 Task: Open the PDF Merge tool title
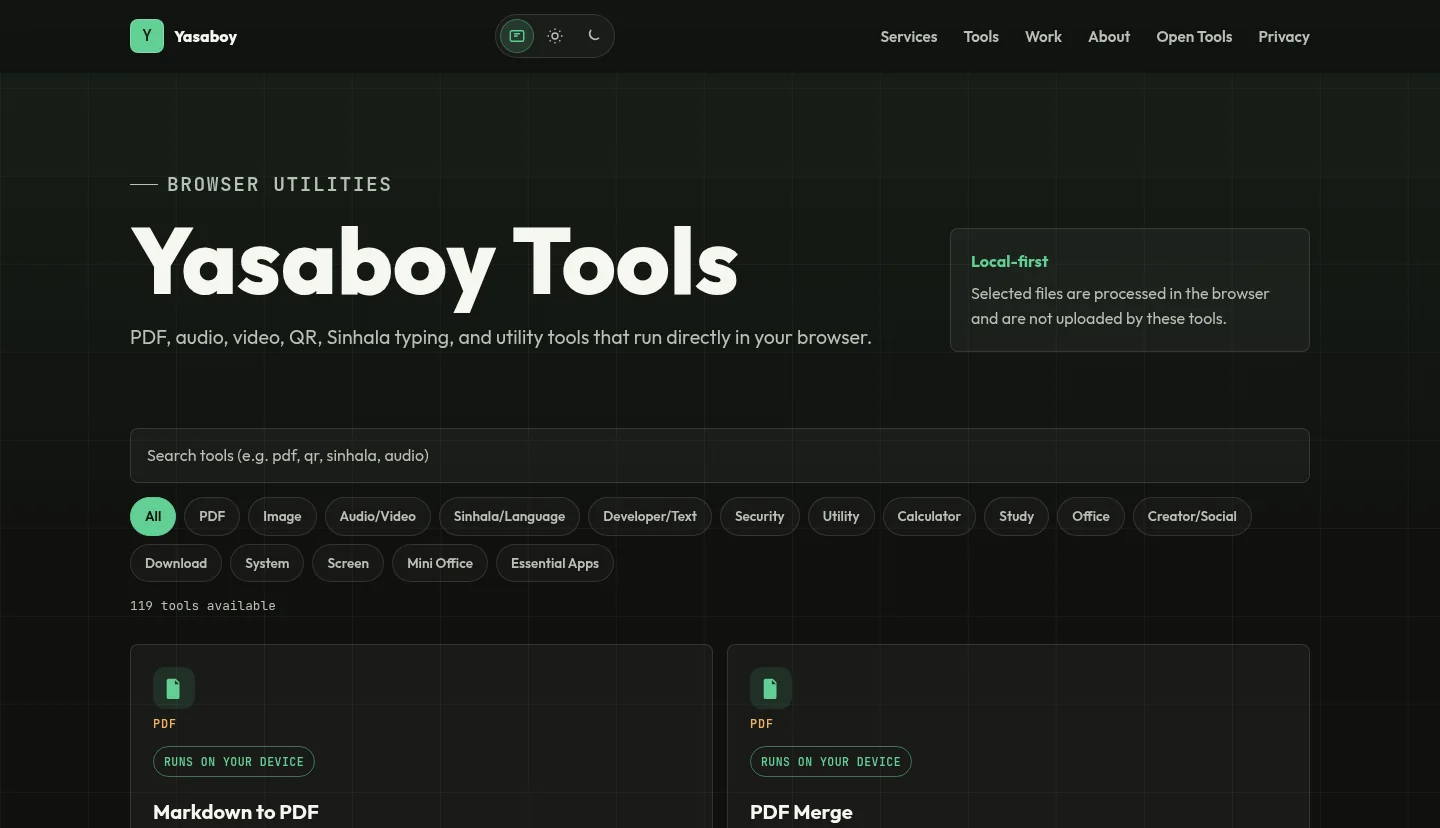pyautogui.click(x=801, y=812)
